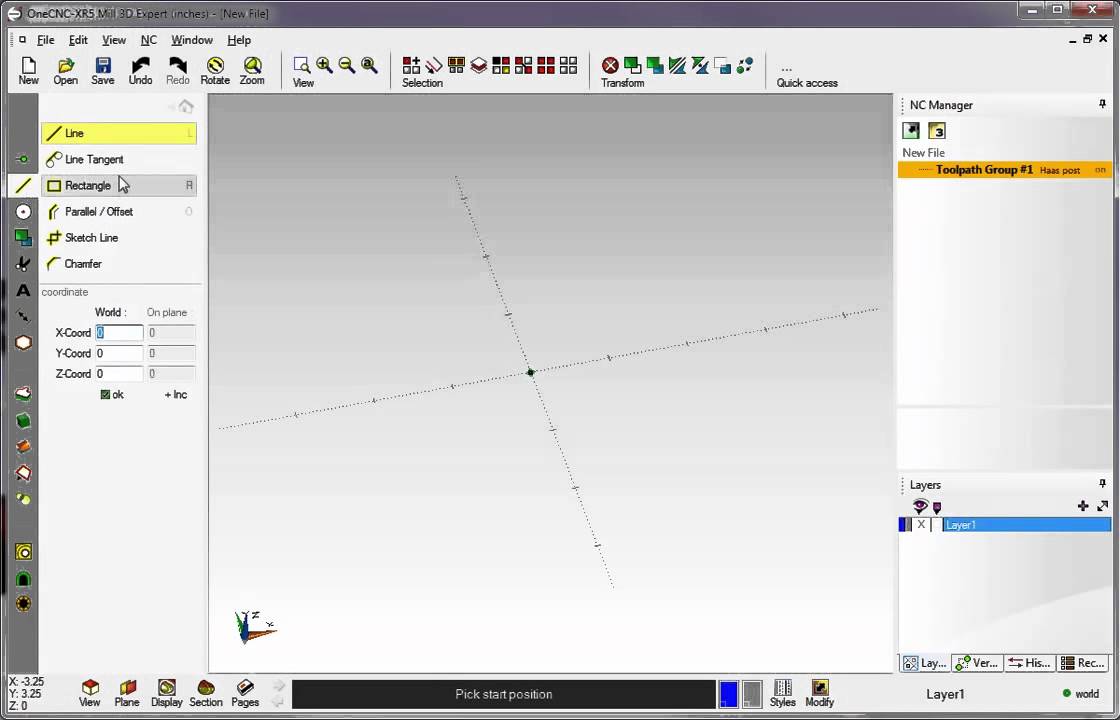This screenshot has height=720, width=1120.
Task: Select the scissors trim tools icon
Action: [x=23, y=264]
